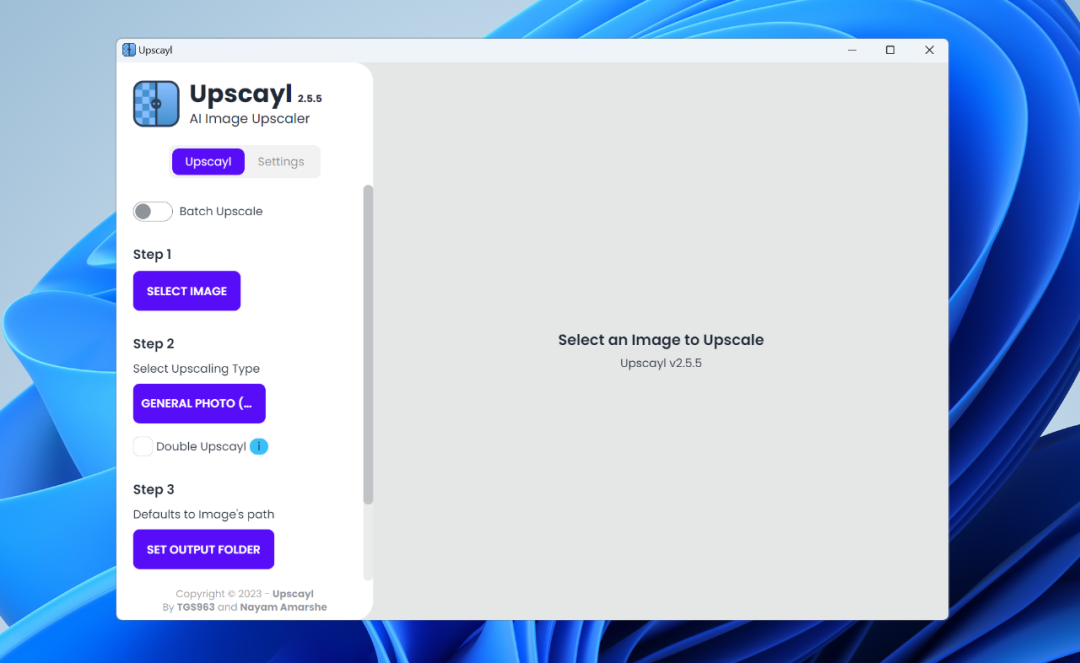Click the Upscayl logo in the sidebar
The image size is (1080, 663).
pyautogui.click(x=156, y=104)
